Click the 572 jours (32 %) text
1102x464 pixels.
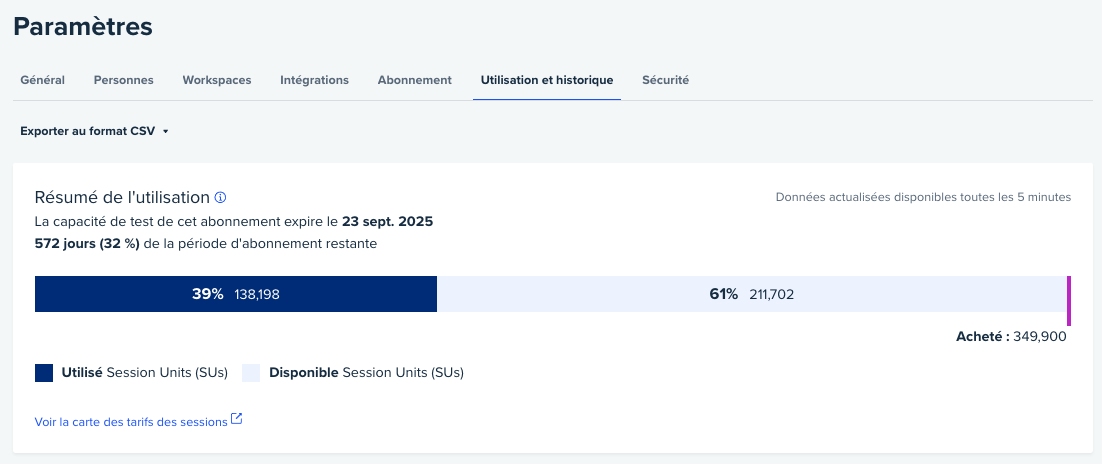pos(87,244)
